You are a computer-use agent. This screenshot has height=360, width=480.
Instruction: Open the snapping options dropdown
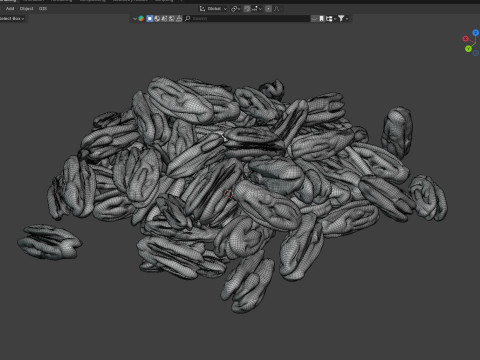(x=257, y=9)
